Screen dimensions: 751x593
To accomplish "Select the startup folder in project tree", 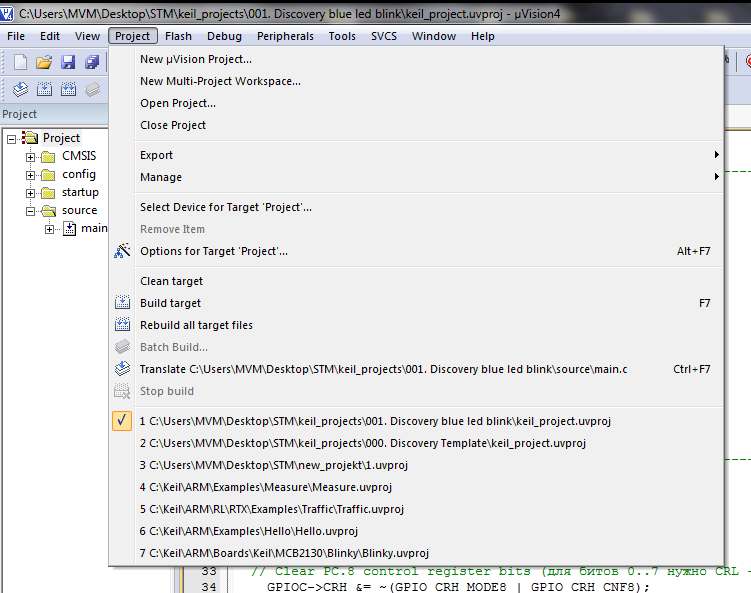I will pos(80,192).
